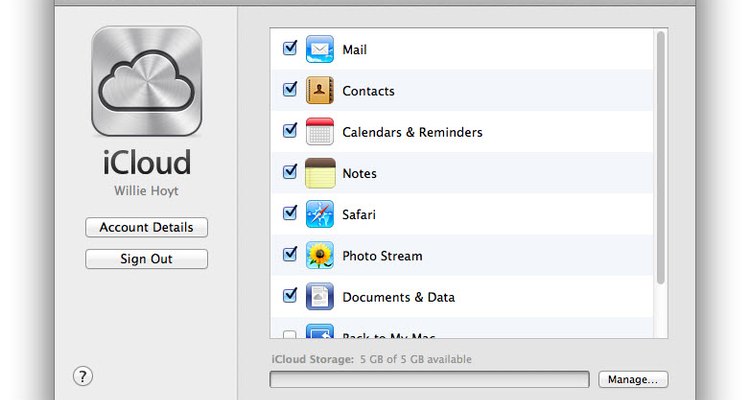
Task: Click the yellow Notes icon
Action: (x=320, y=173)
